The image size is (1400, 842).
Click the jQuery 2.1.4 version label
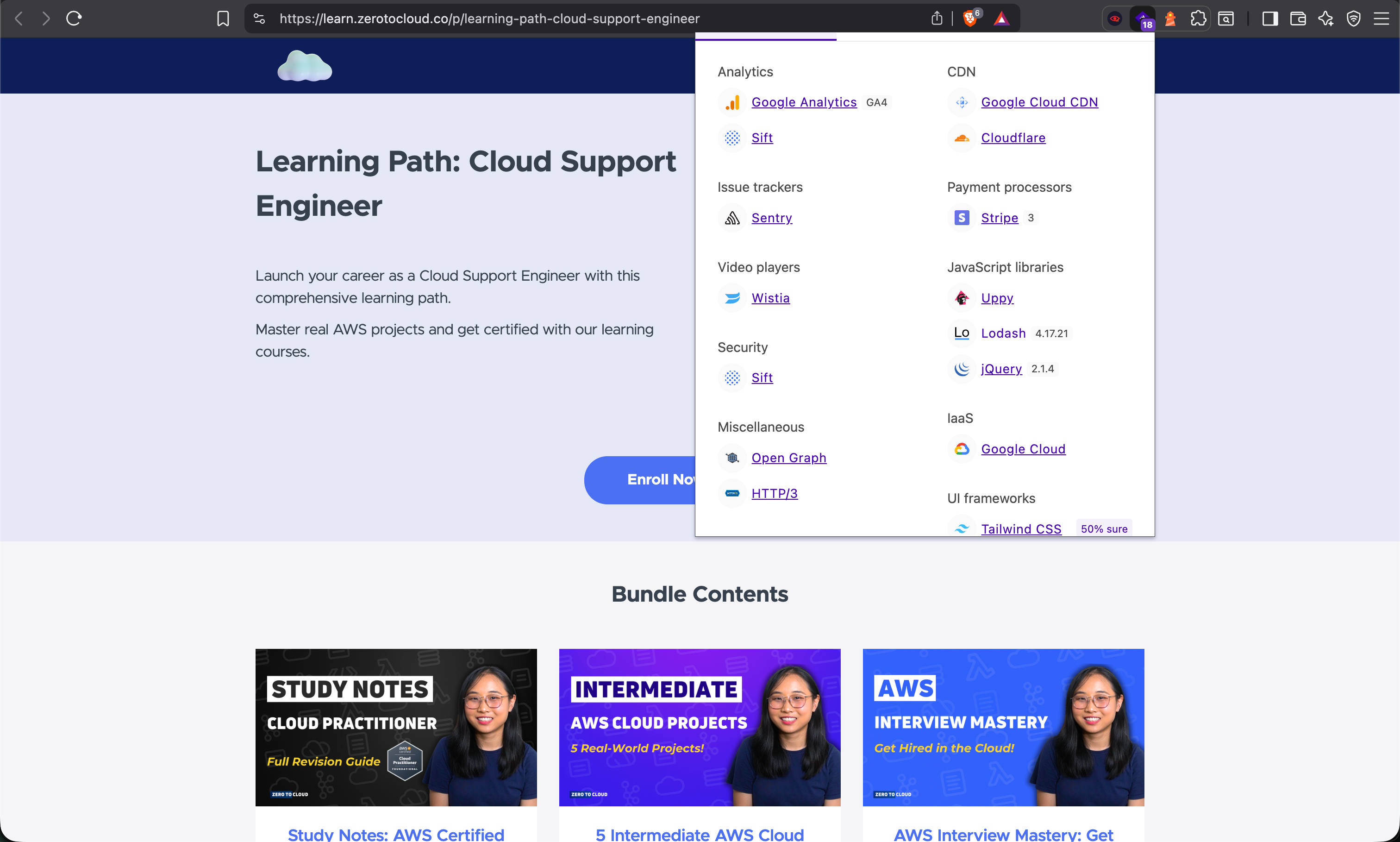pos(1042,369)
